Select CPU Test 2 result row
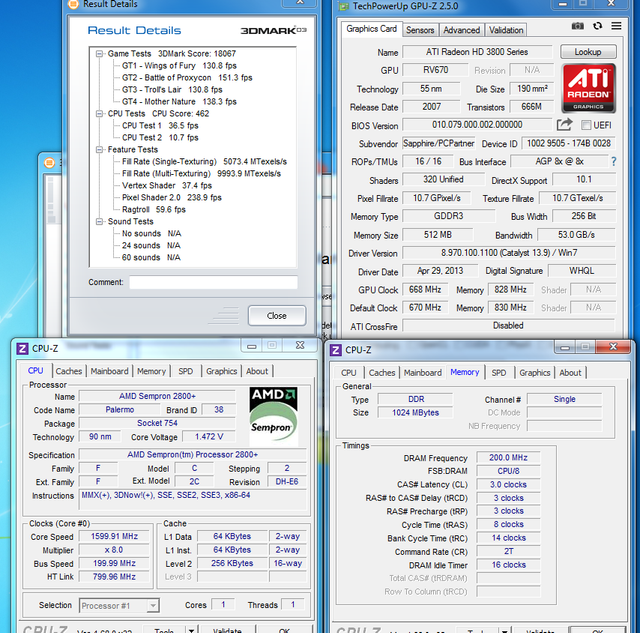Screen dimensions: 640x633 click(x=160, y=138)
